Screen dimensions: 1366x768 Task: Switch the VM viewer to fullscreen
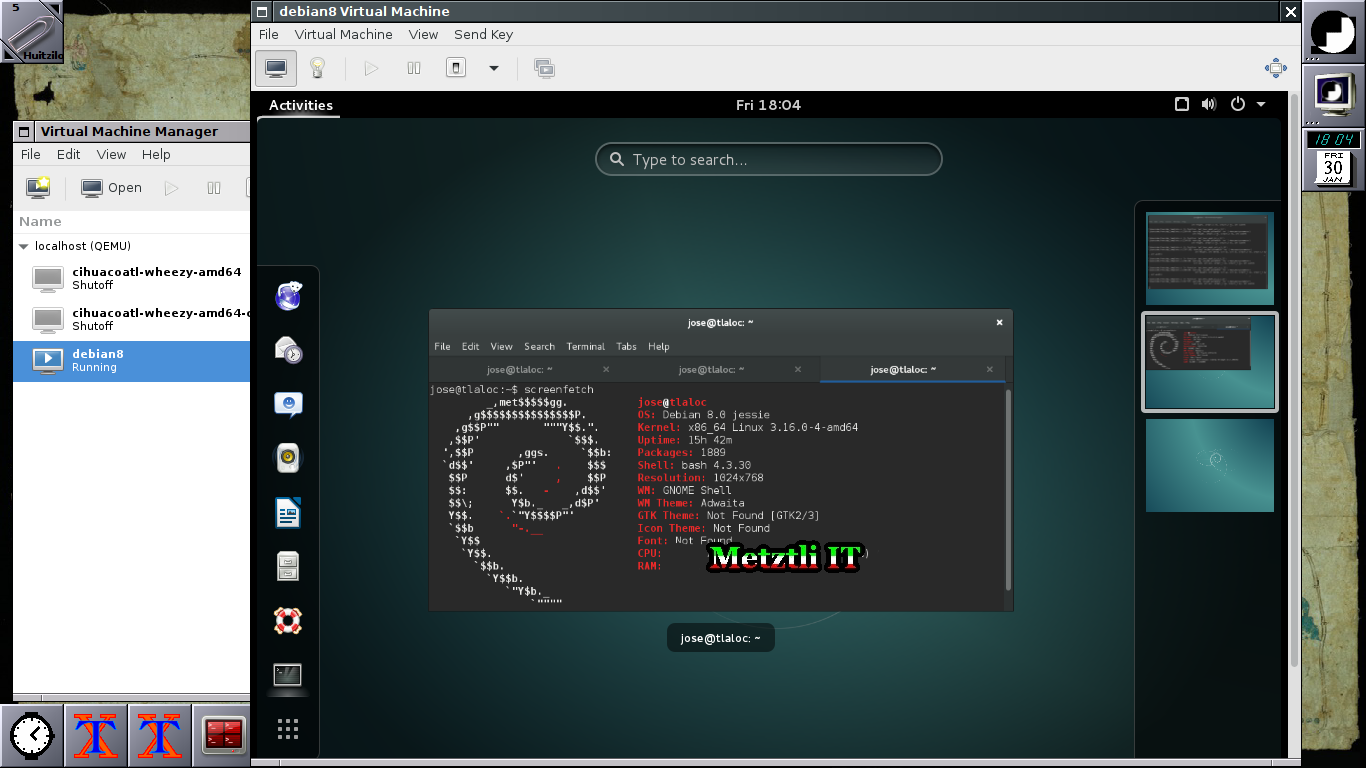click(x=1275, y=68)
